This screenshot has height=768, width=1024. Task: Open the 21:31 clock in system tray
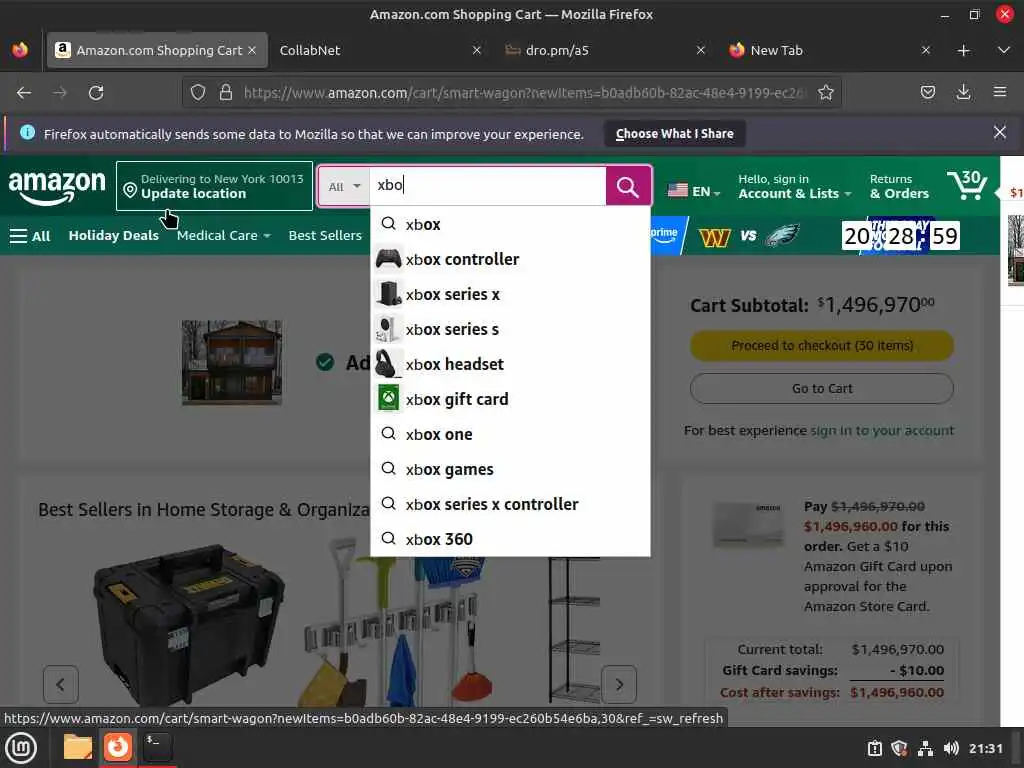[x=985, y=748]
